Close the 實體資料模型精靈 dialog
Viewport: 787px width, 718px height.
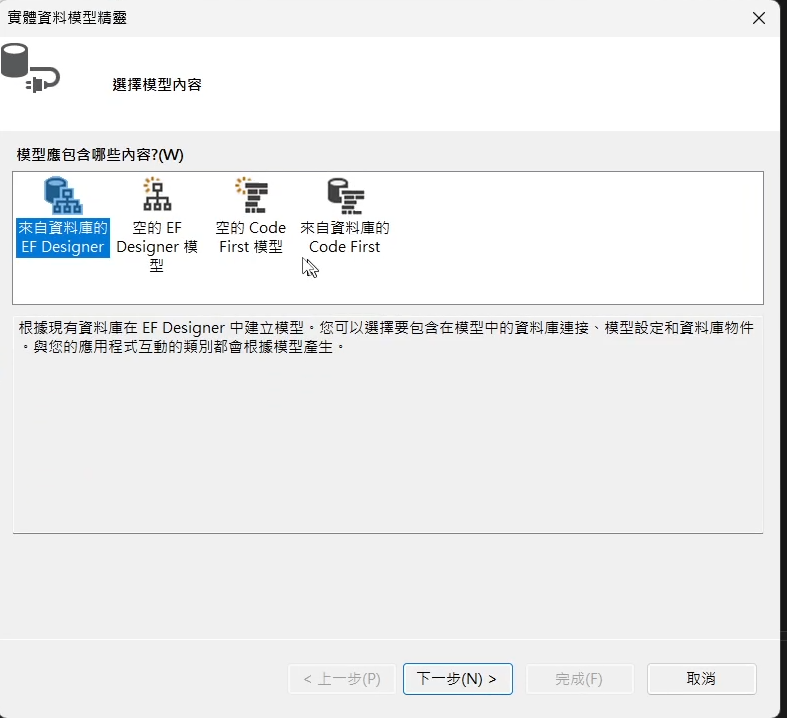759,18
